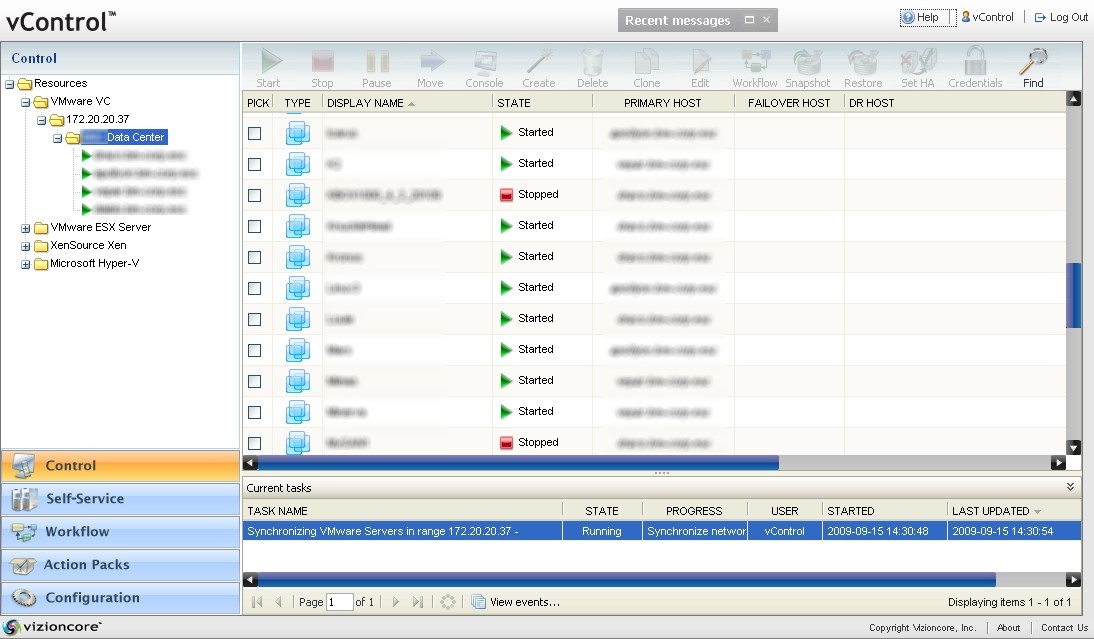Maximize the Recent messages panel

coord(749,20)
